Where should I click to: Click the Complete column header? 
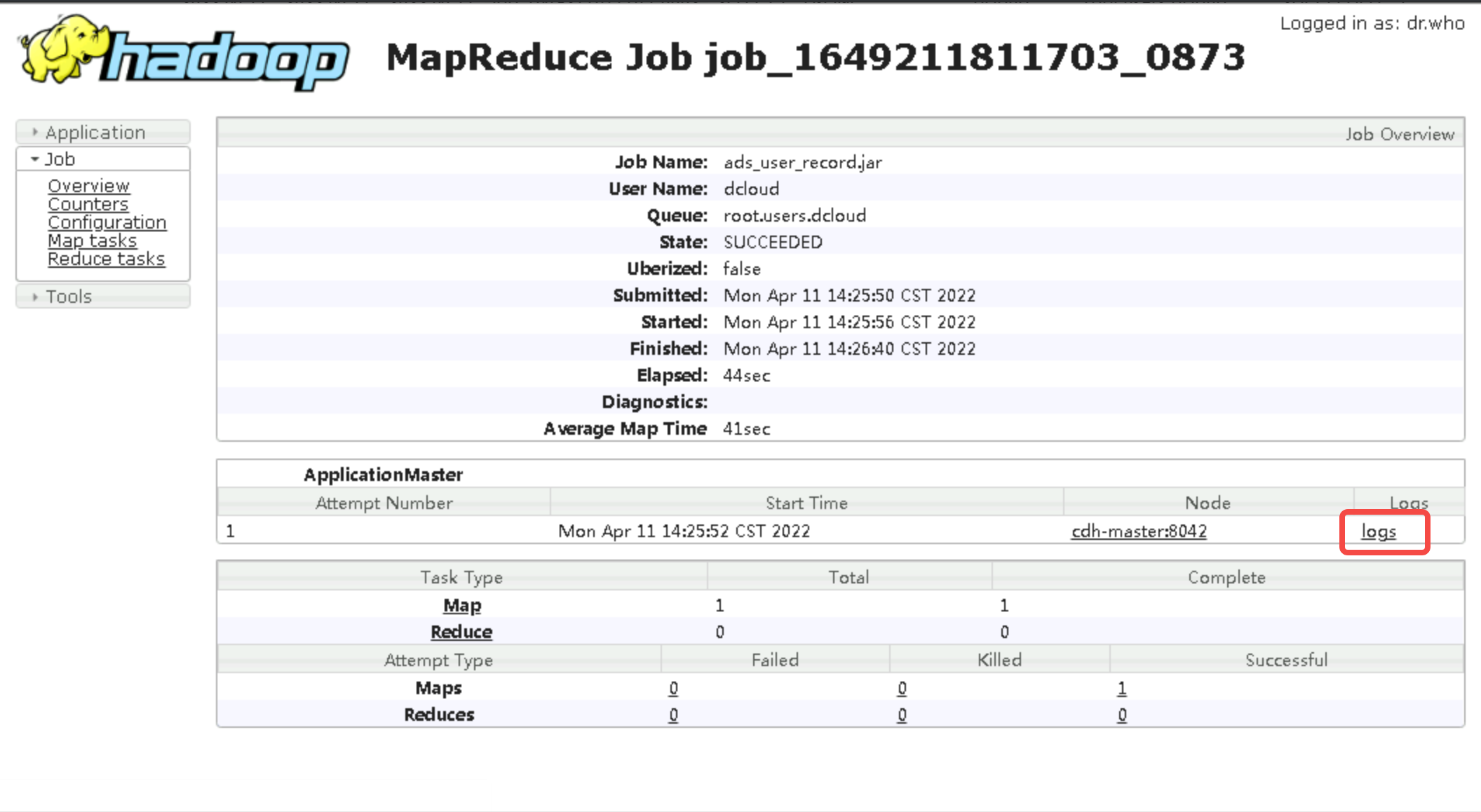1226,577
